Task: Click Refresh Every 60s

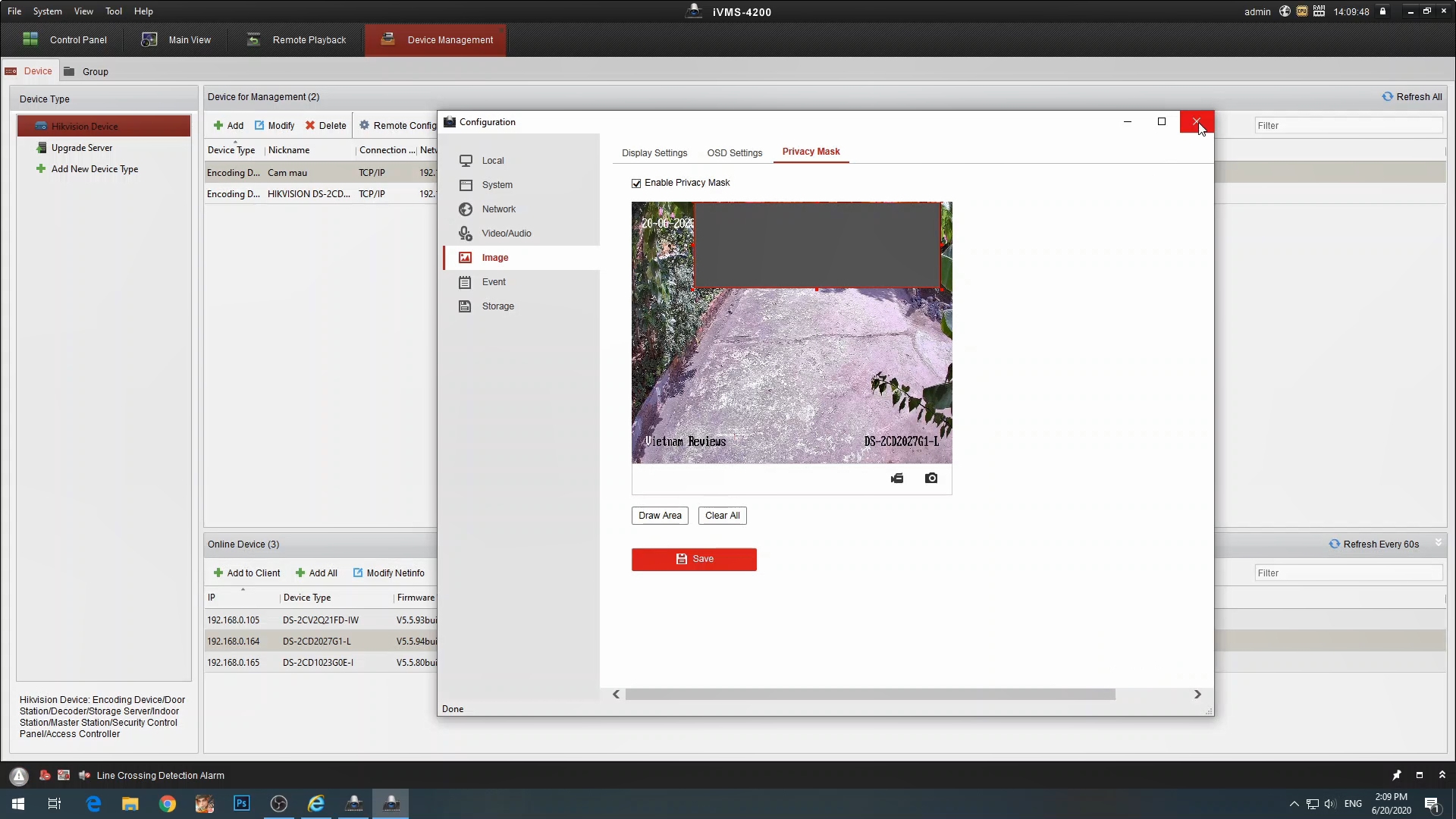Action: [1374, 544]
